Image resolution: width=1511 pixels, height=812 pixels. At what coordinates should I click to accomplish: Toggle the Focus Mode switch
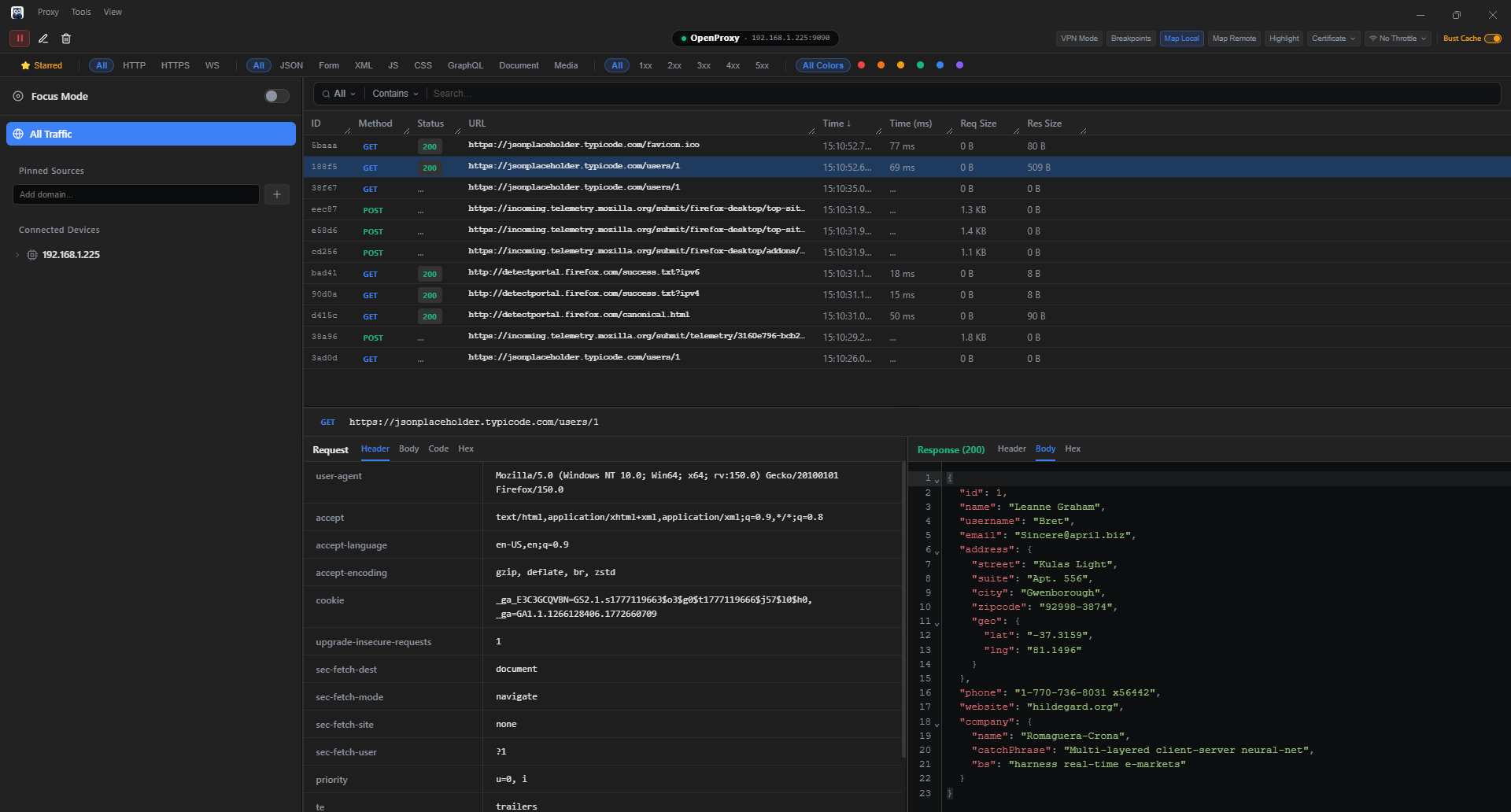276,96
